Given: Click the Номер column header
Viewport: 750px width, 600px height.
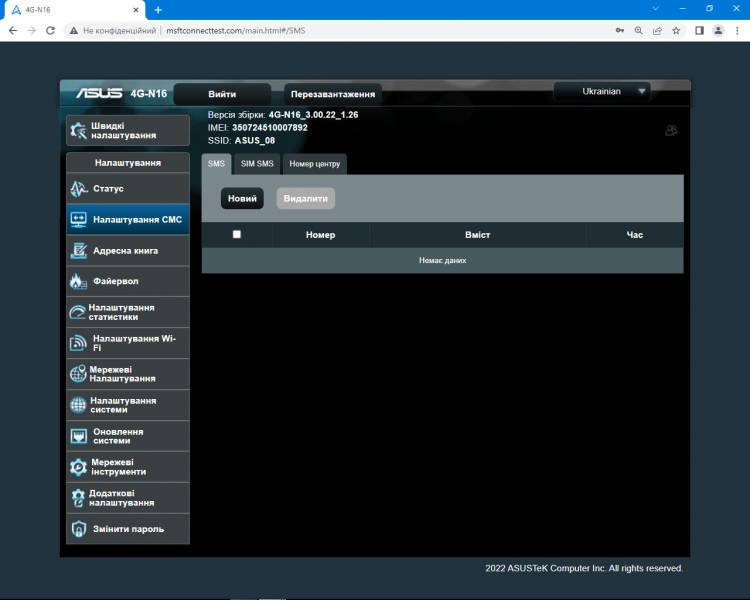Looking at the screenshot, I should coord(320,235).
